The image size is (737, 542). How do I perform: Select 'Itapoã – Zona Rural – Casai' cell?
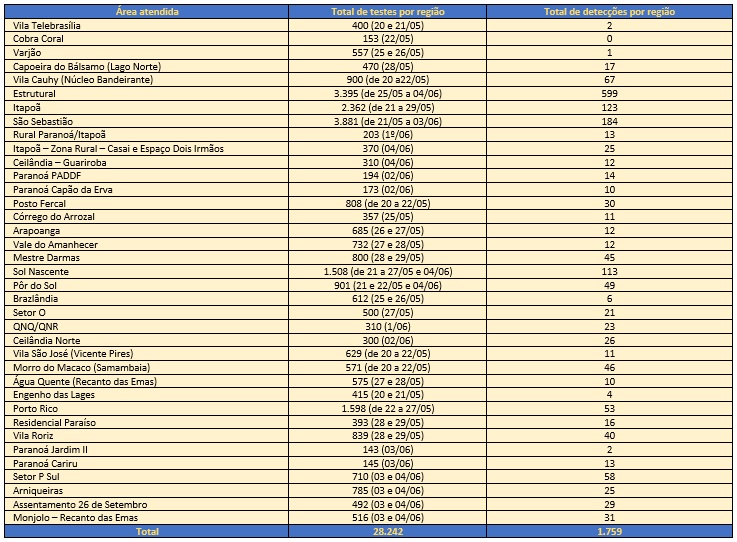pyautogui.click(x=147, y=149)
